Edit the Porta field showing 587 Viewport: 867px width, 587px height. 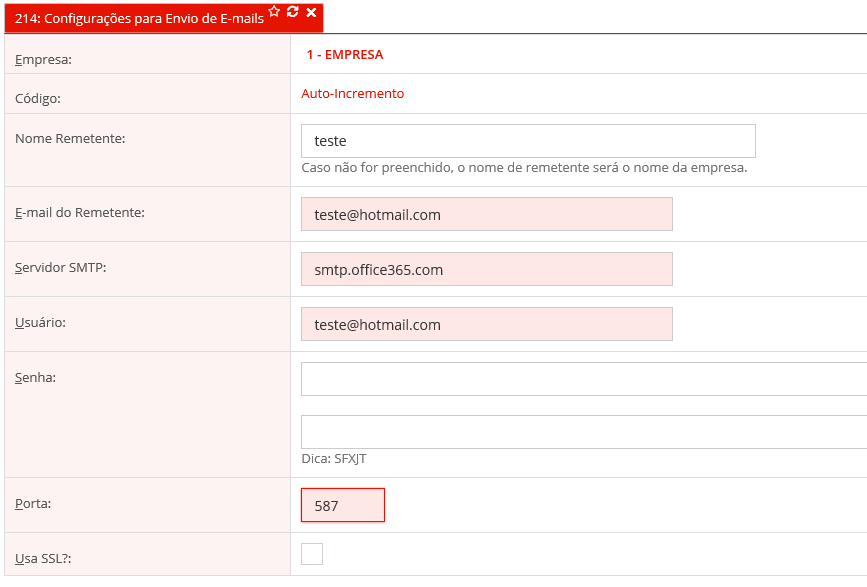343,505
